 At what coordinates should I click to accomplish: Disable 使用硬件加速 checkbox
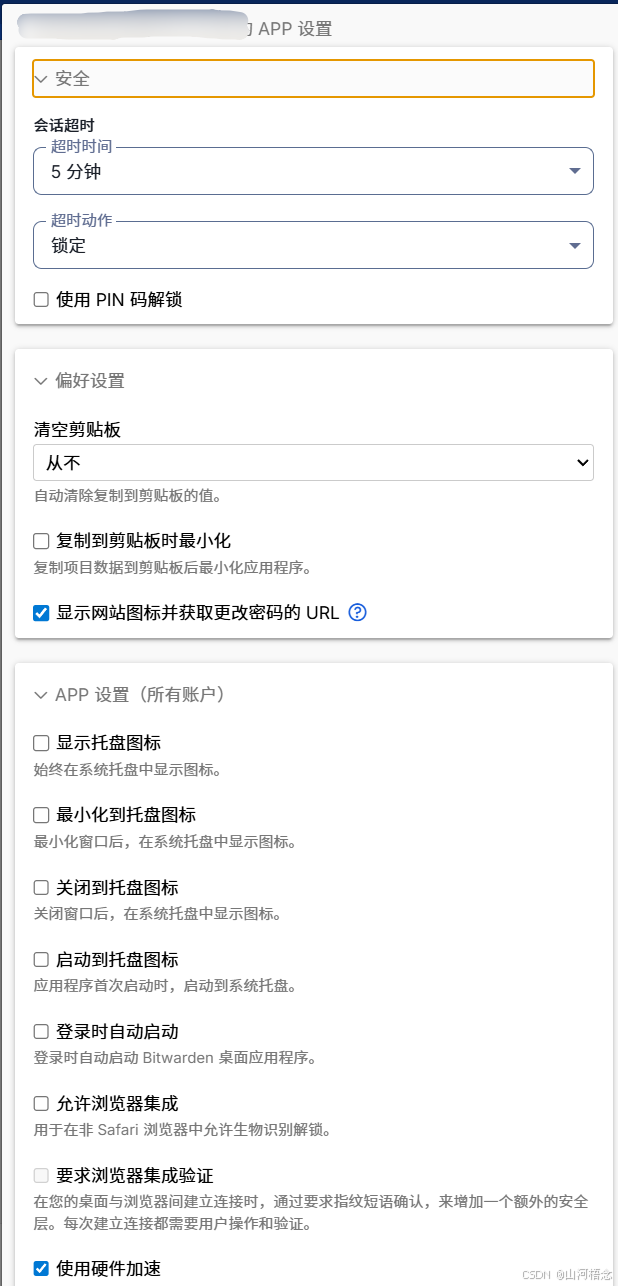point(41,1269)
